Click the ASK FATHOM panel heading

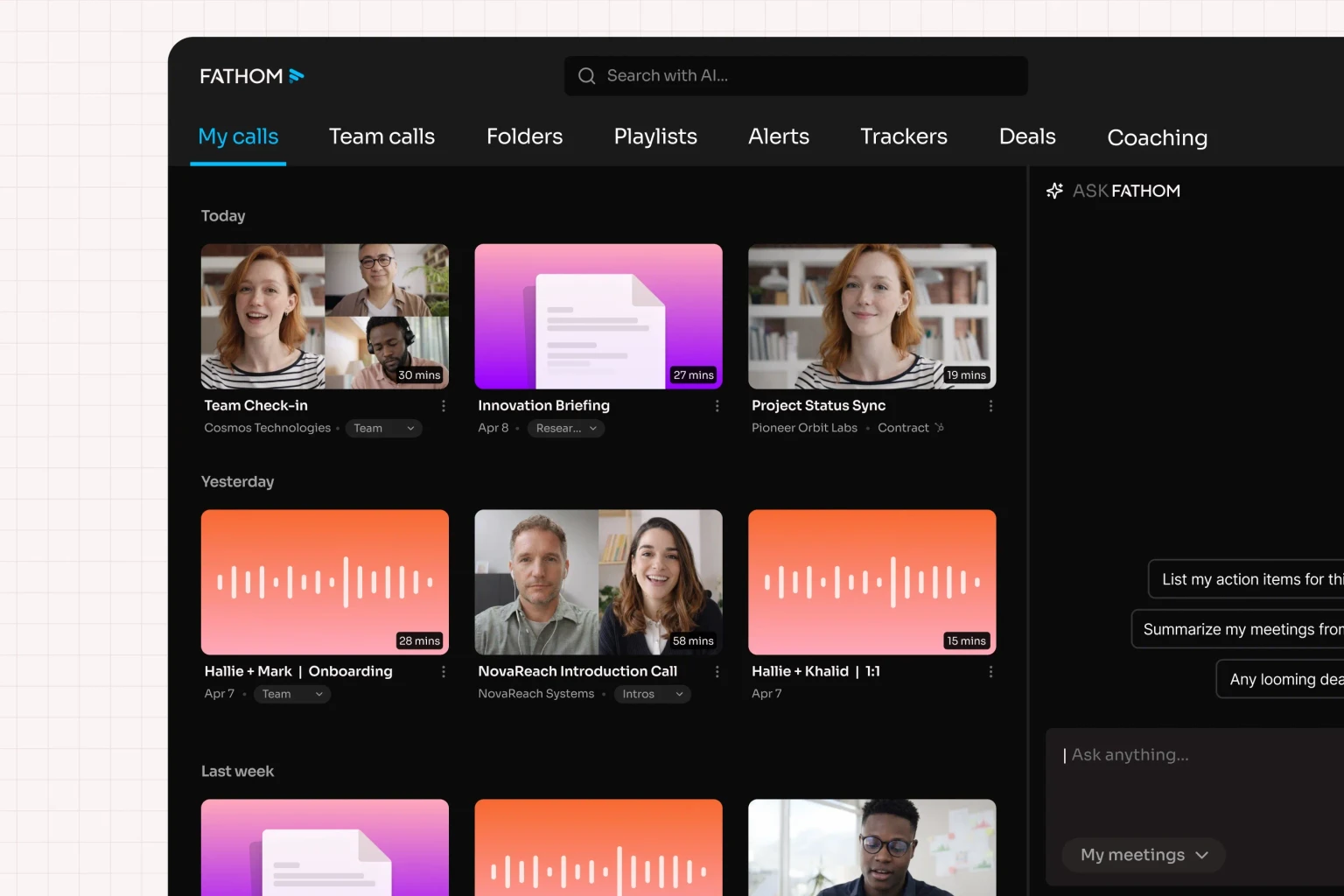tap(1126, 191)
